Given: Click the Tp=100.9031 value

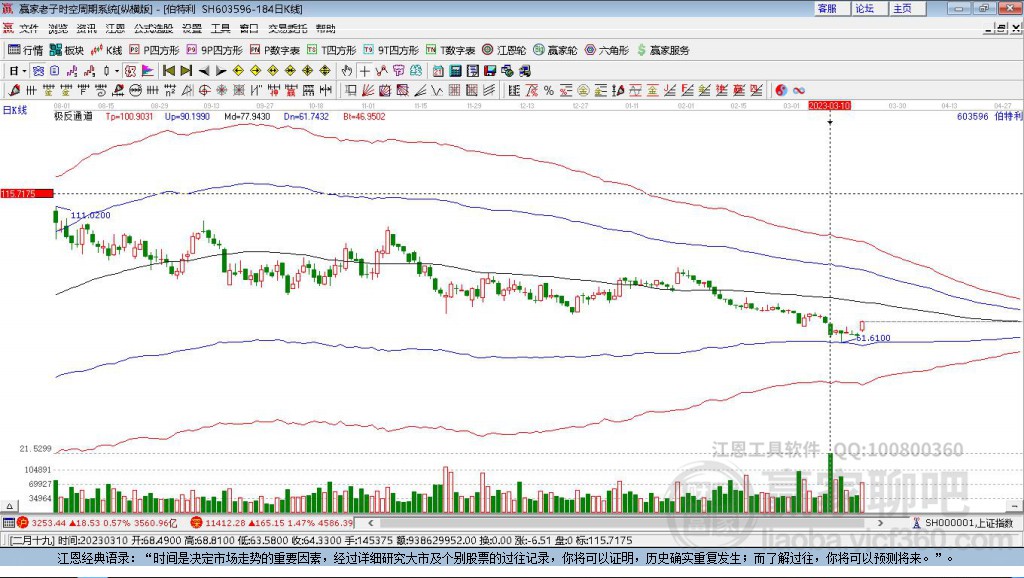Looking at the screenshot, I should [129, 116].
